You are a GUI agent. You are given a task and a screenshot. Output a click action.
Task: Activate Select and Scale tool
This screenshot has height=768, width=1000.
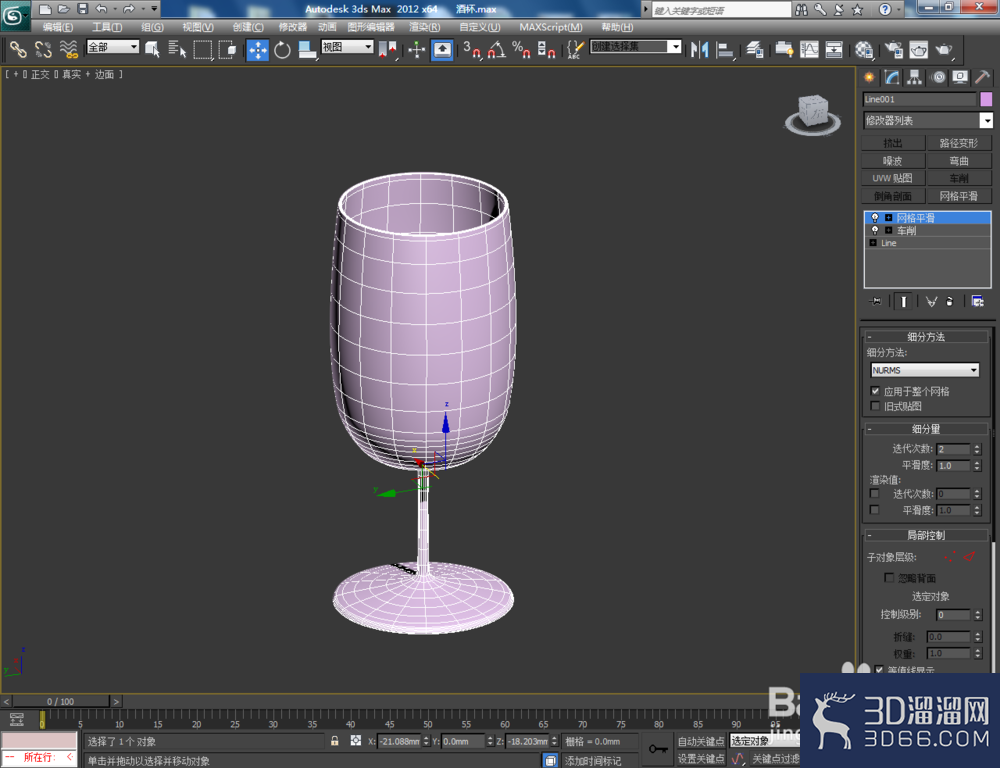[307, 50]
